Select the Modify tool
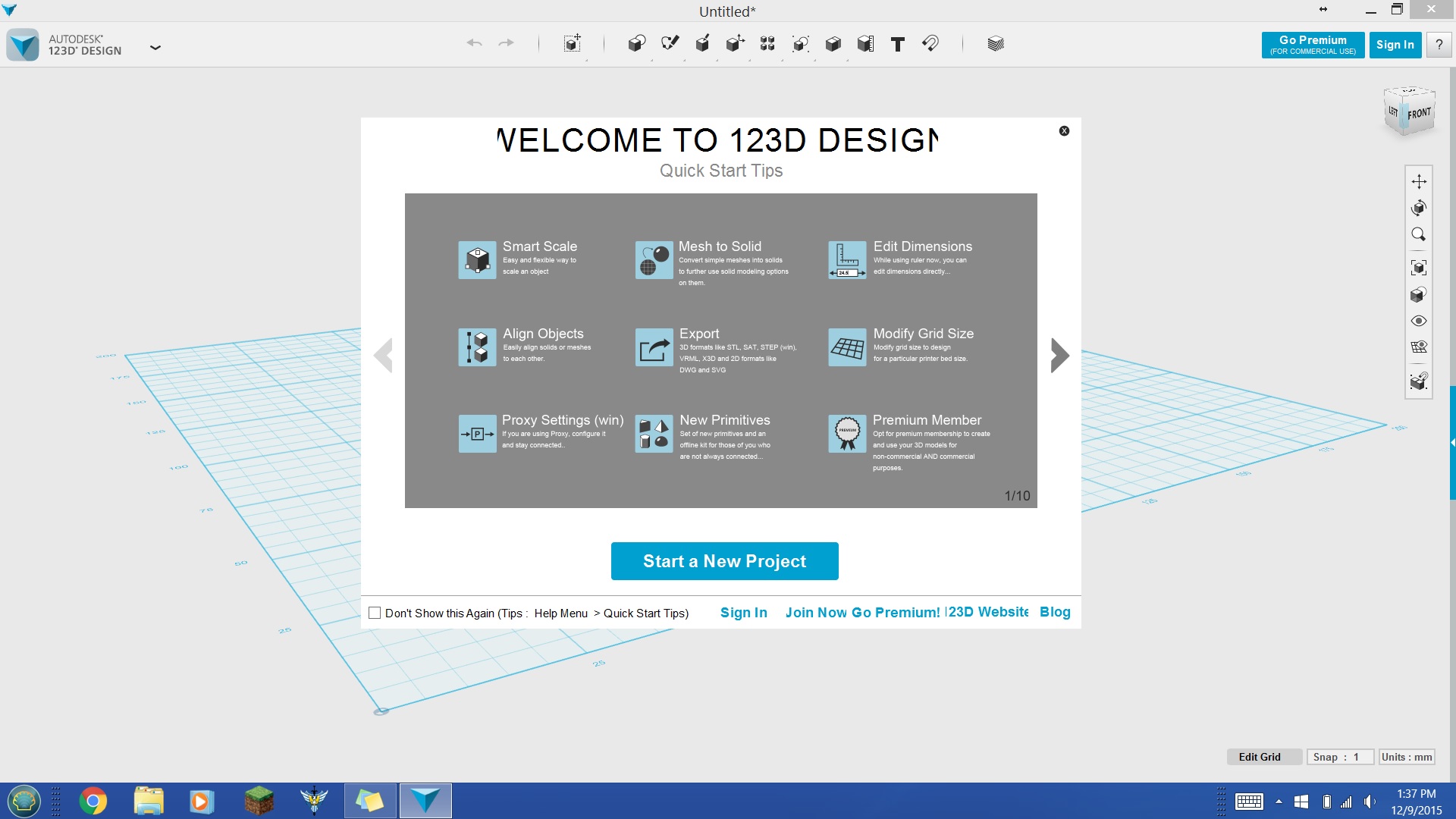The width and height of the screenshot is (1456, 819). pos(735,43)
